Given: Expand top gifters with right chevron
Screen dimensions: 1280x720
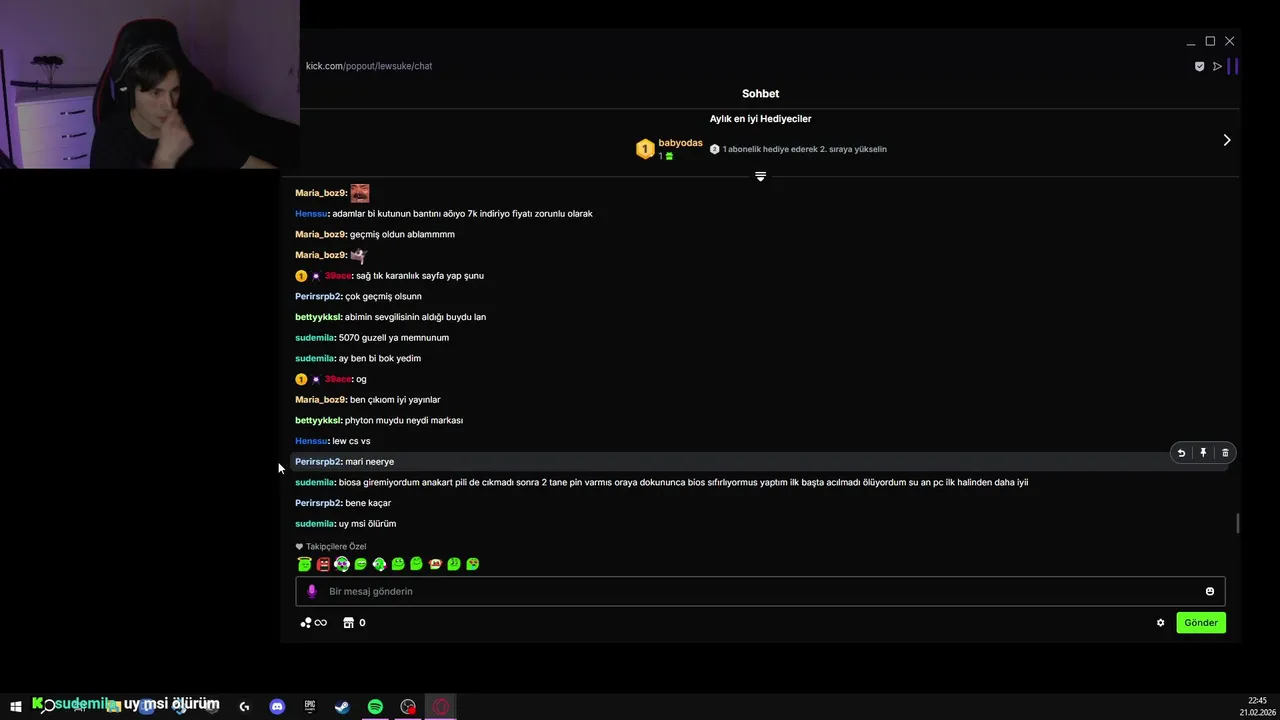Looking at the screenshot, I should (1227, 140).
